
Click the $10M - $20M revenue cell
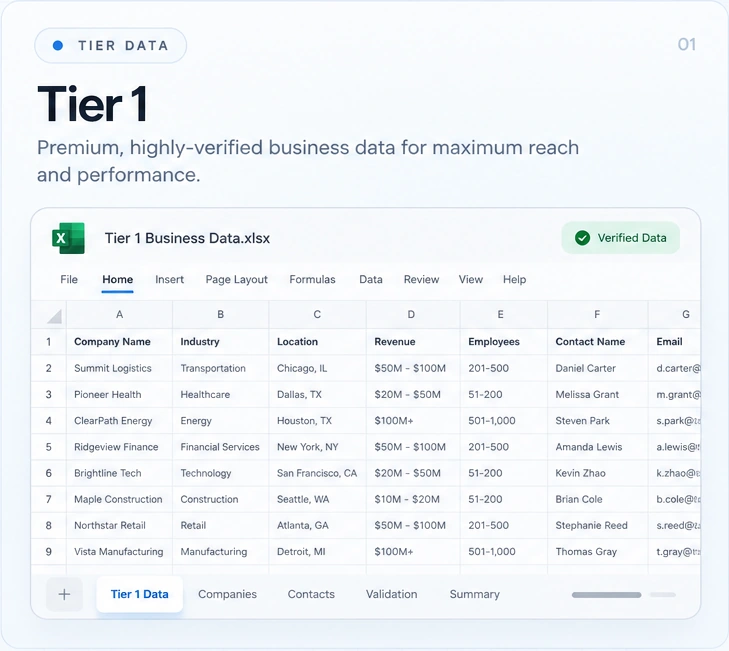pos(413,499)
